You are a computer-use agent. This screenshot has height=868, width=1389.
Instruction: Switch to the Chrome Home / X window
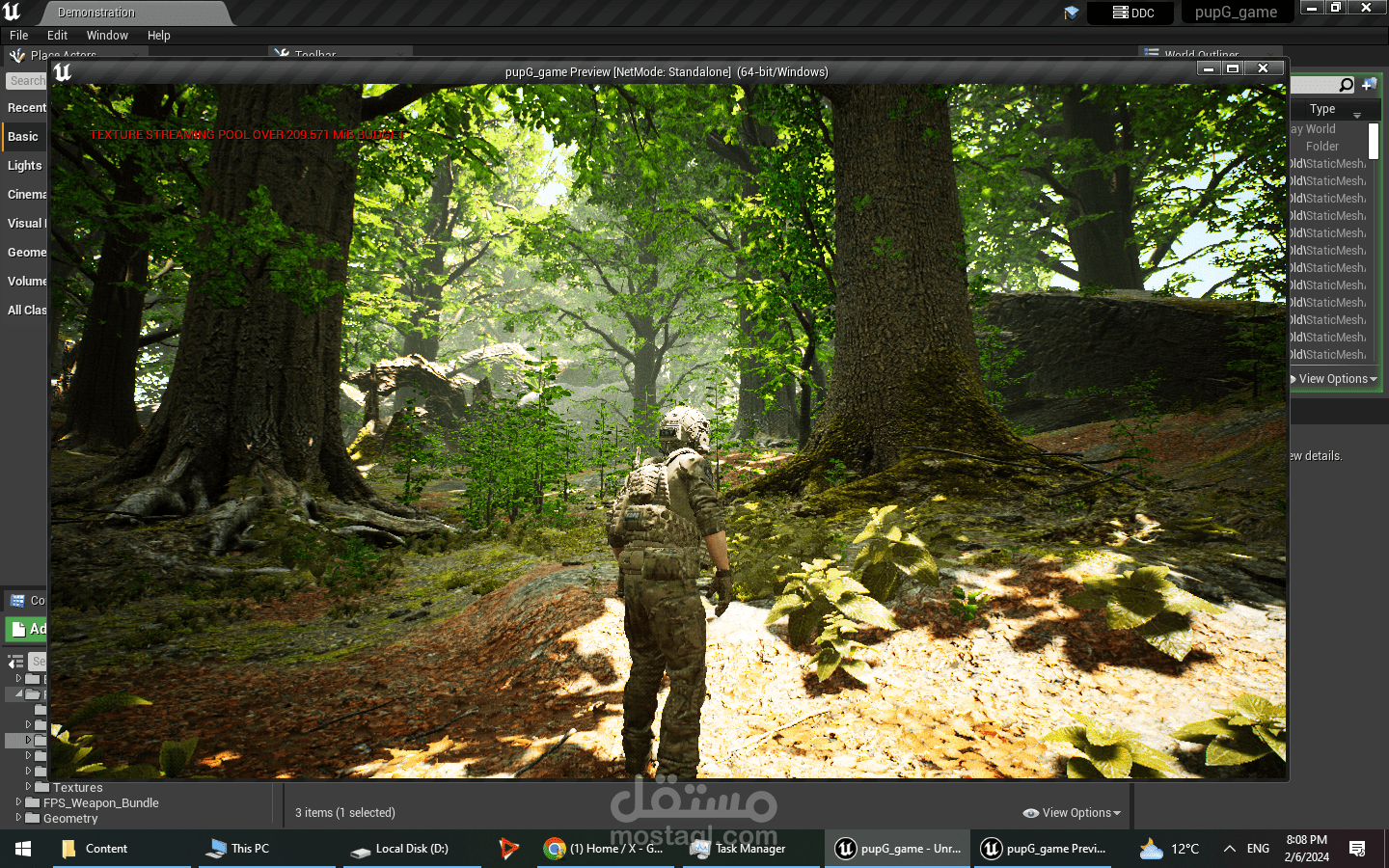606,849
